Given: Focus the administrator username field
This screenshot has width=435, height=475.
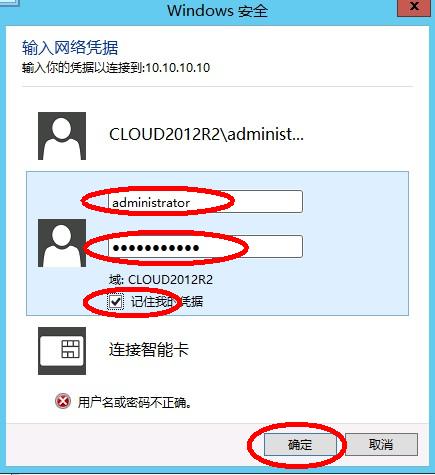Looking at the screenshot, I should 205,202.
